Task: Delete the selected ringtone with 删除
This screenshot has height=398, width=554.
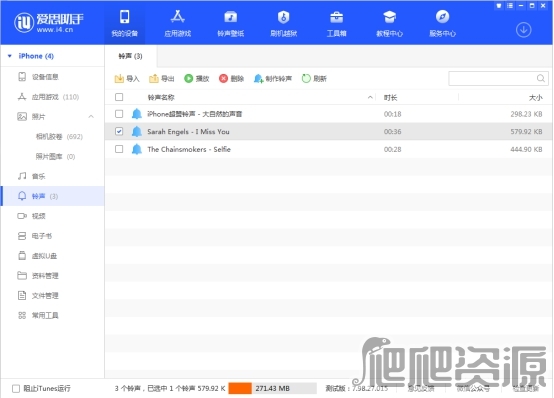Action: point(231,78)
